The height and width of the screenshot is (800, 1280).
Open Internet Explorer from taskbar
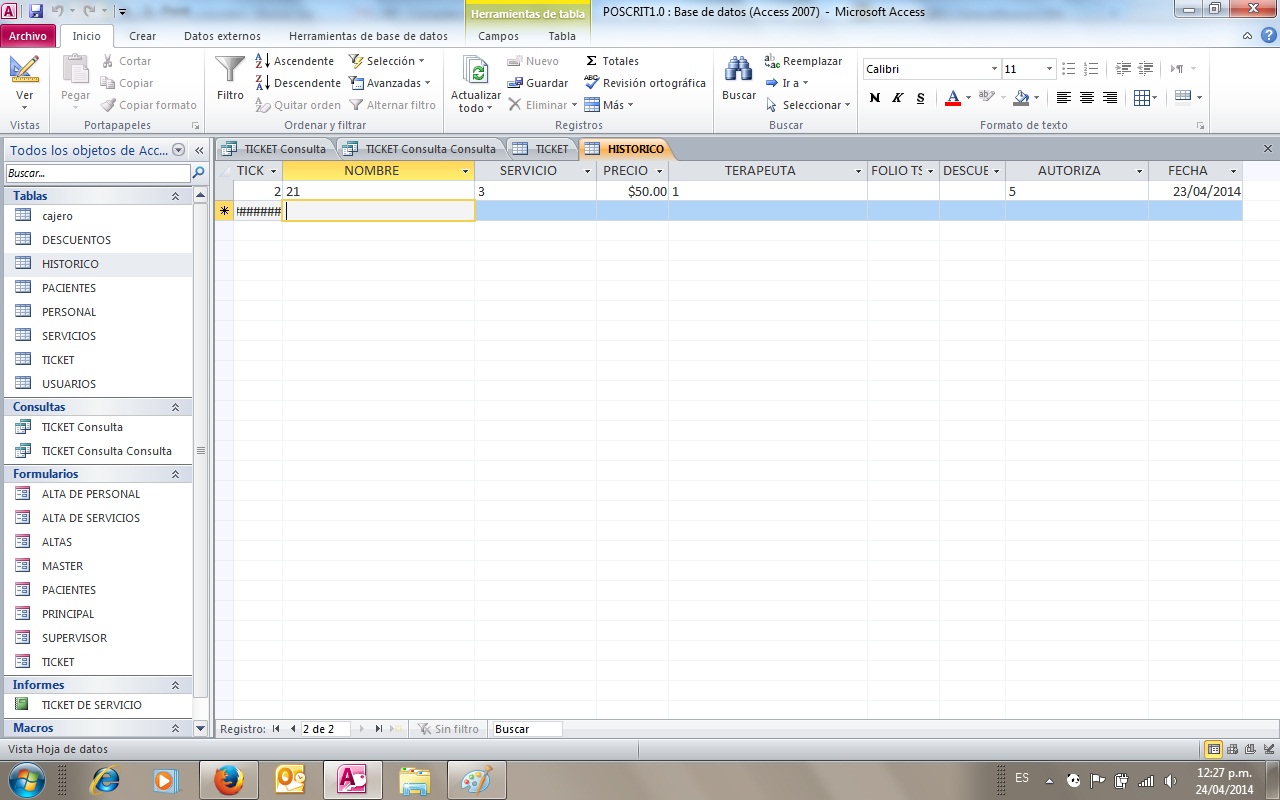[105, 780]
